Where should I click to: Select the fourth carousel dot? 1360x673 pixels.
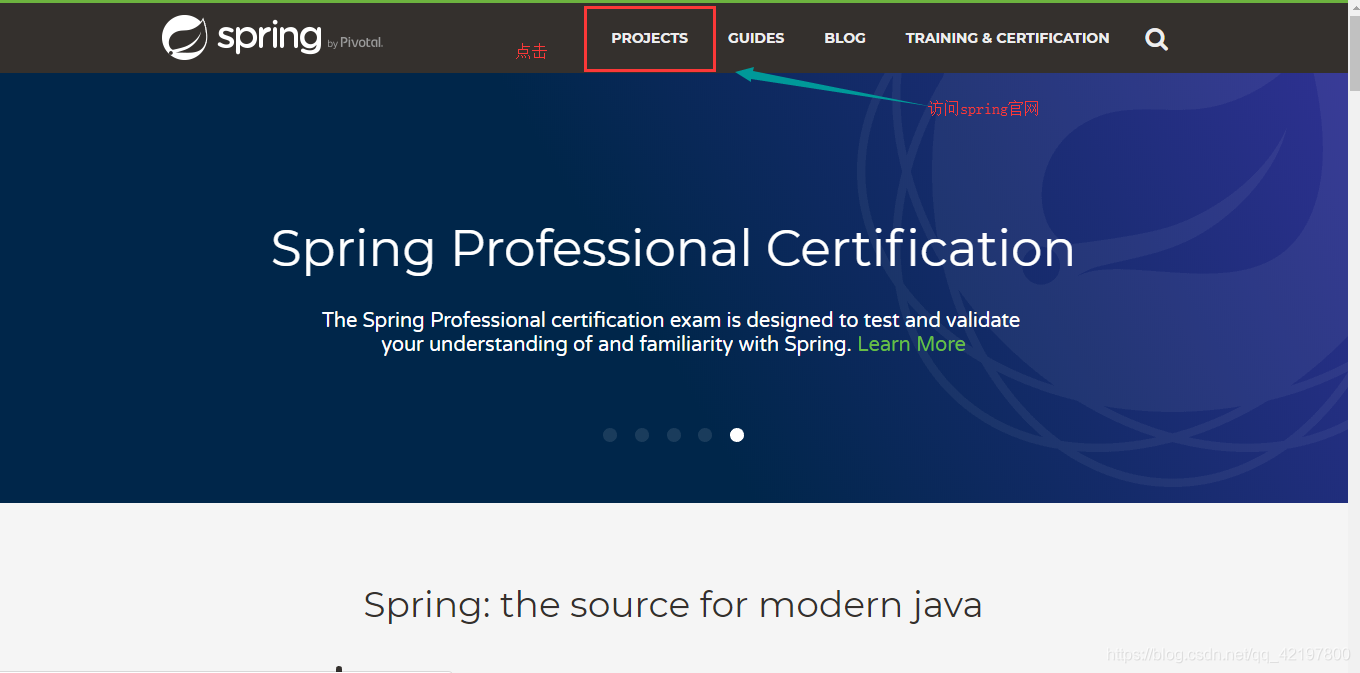tap(705, 435)
